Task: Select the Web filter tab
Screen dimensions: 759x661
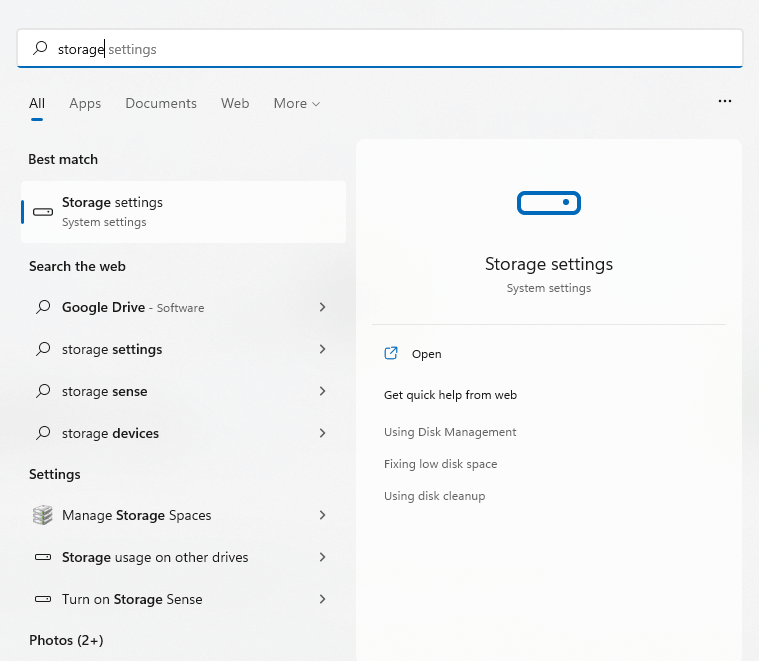Action: [x=235, y=103]
